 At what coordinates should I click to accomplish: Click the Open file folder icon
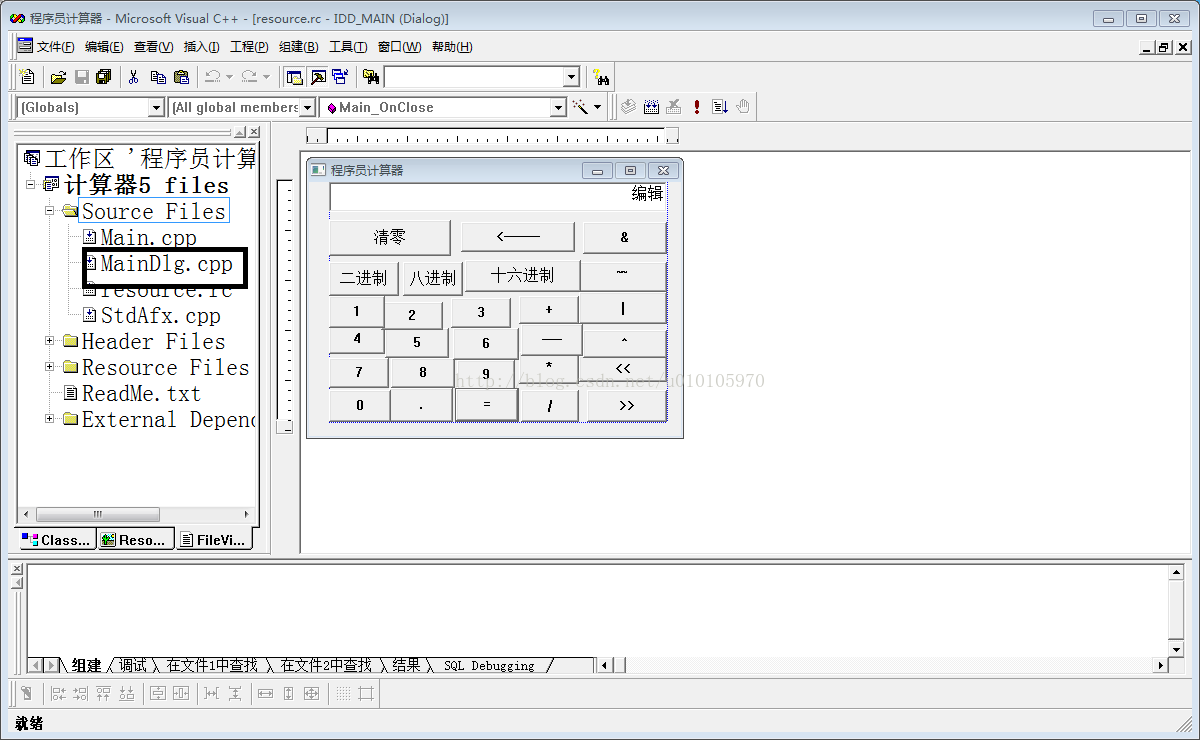pos(58,77)
